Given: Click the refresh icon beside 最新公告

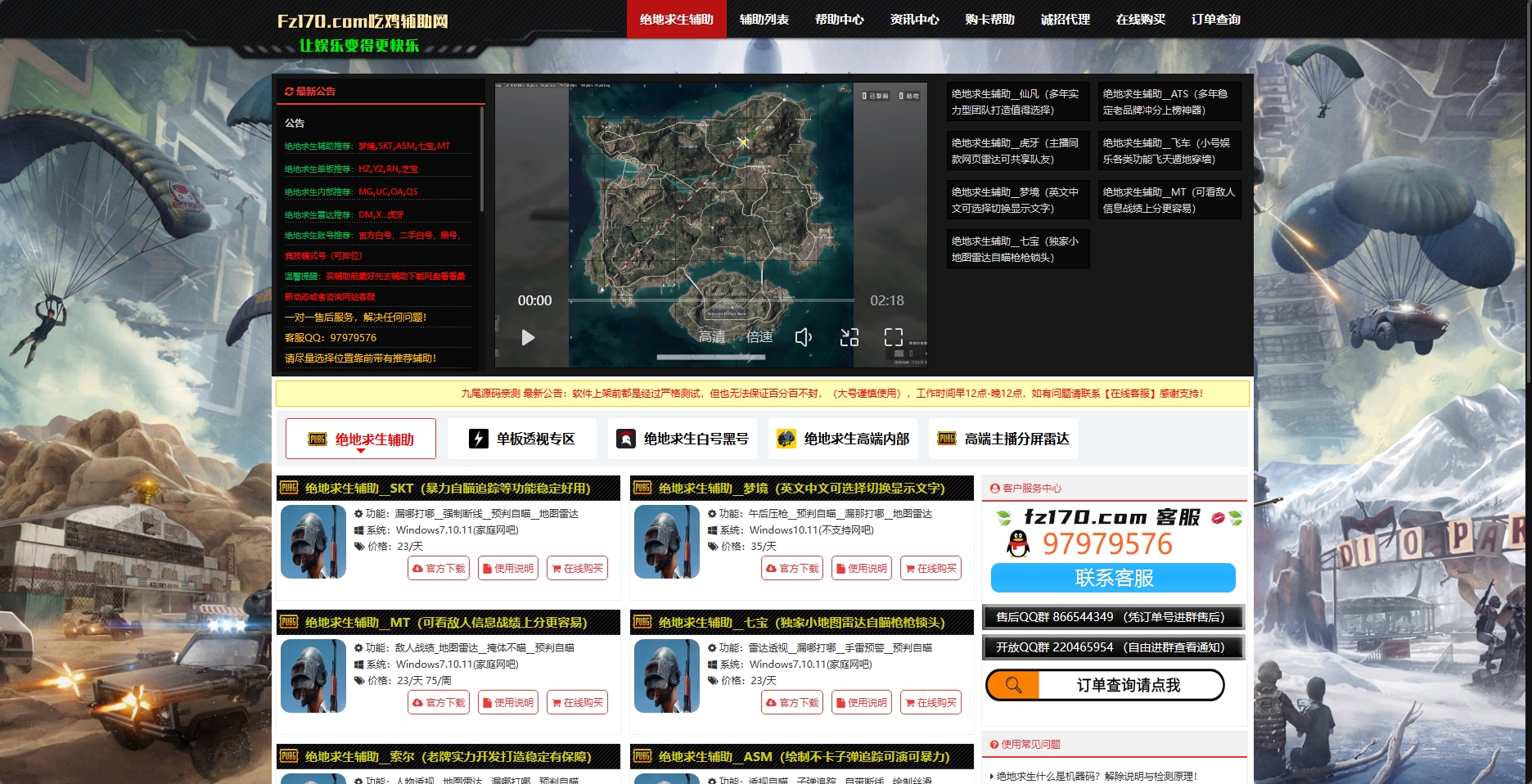Looking at the screenshot, I should coord(289,92).
